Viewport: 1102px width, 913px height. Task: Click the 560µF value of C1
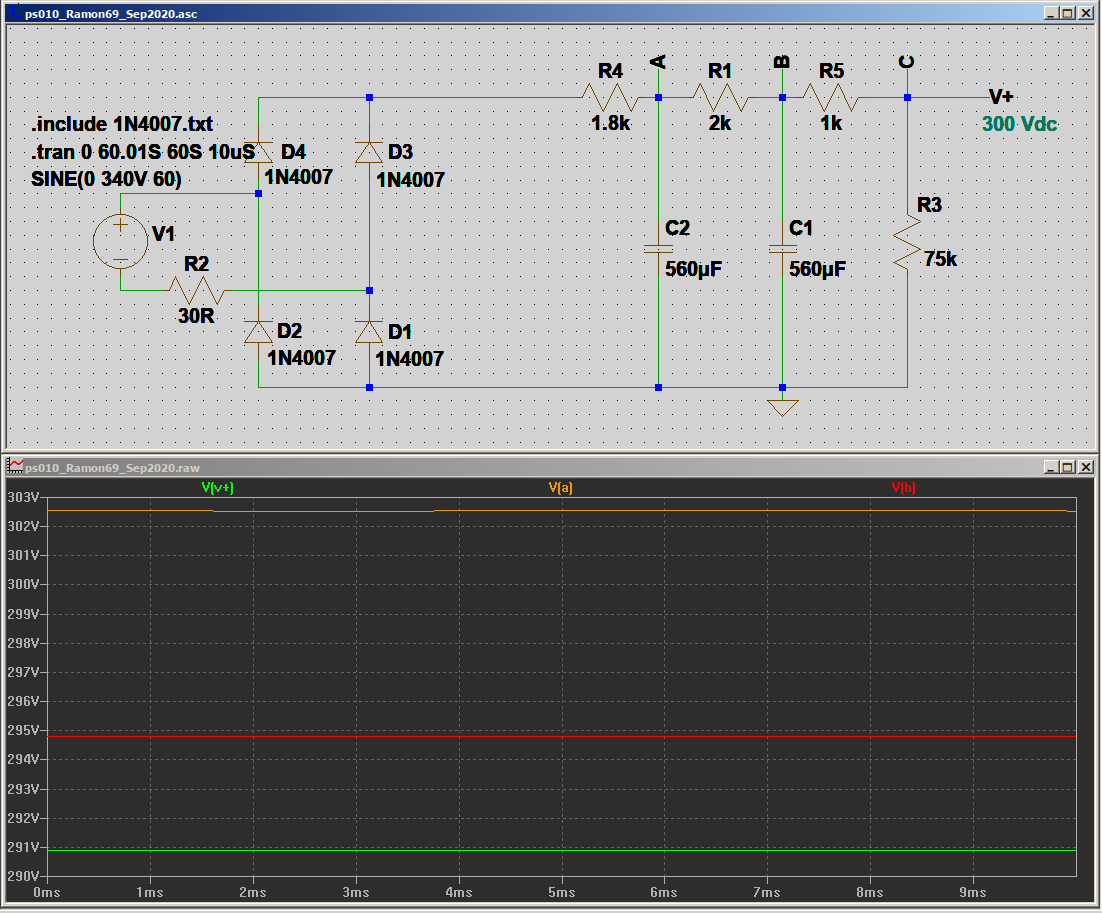tap(817, 269)
